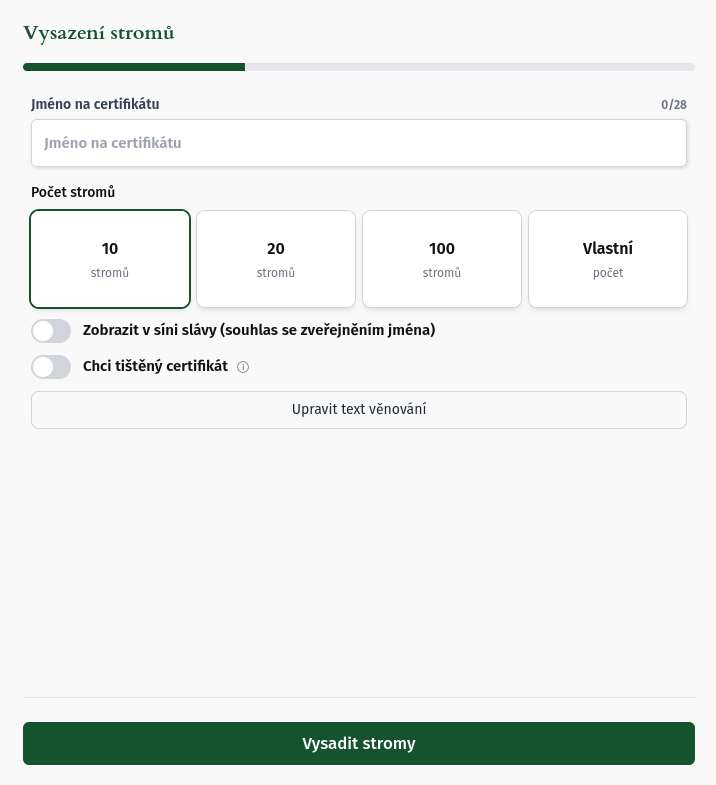
Task: Click the Vysazení stromů heading
Action: click(x=99, y=33)
